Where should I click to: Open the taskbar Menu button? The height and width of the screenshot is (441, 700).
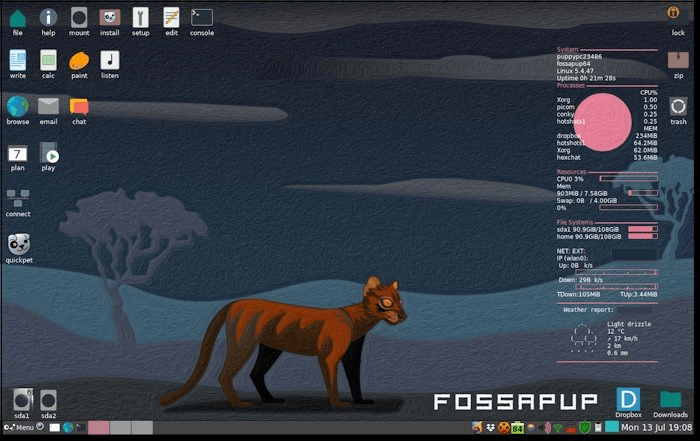point(19,427)
